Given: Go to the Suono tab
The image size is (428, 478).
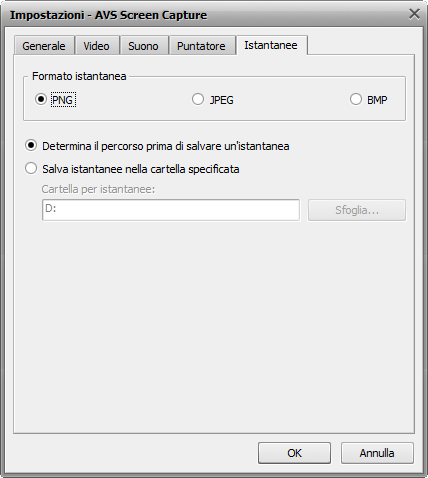Looking at the screenshot, I should point(144,46).
